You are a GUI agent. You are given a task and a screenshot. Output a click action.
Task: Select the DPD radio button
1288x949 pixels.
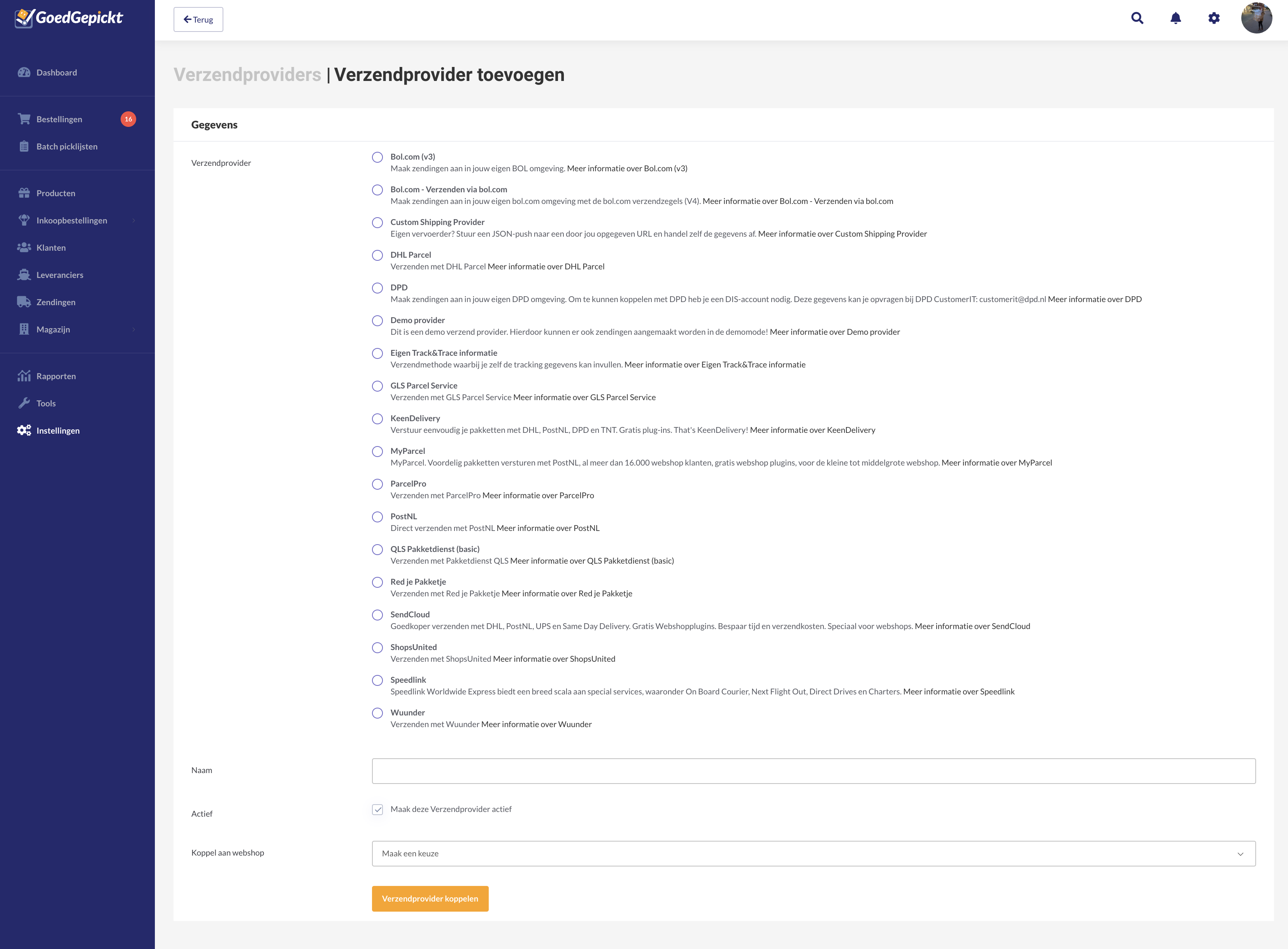pyautogui.click(x=377, y=288)
